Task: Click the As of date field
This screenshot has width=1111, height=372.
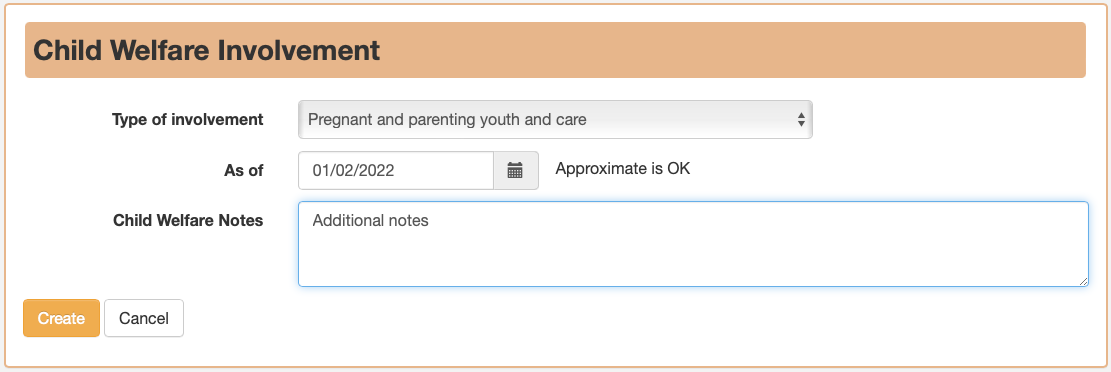Action: click(396, 170)
